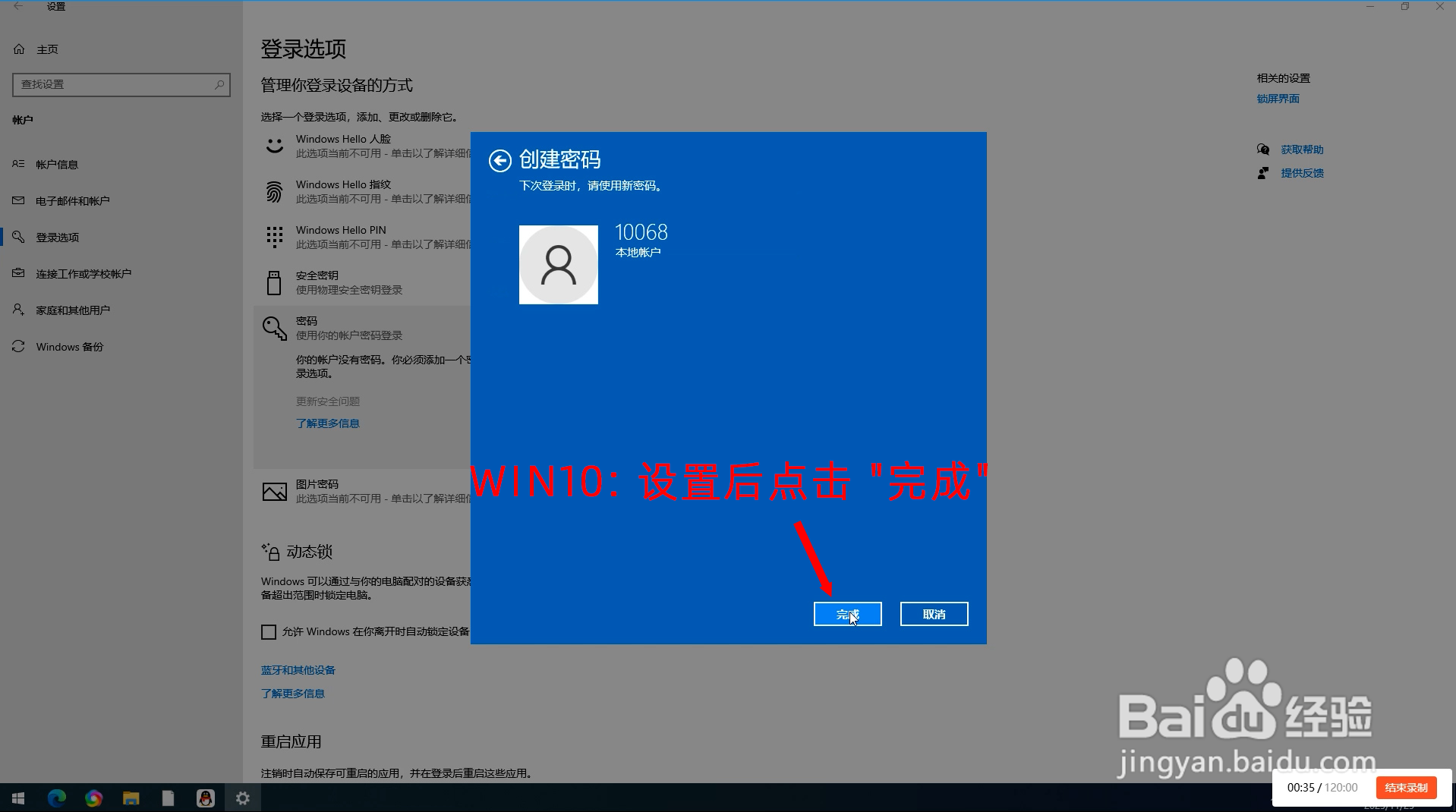Expand the Windows Hello 人脸 option
1456x812 pixels.
362,146
